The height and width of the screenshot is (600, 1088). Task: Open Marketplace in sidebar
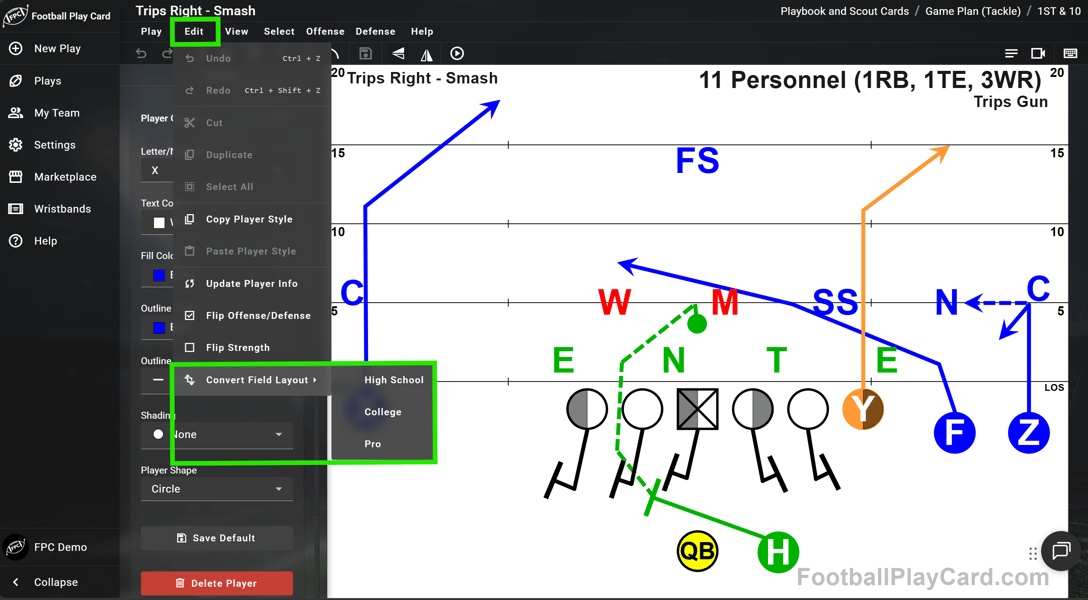(x=58, y=177)
